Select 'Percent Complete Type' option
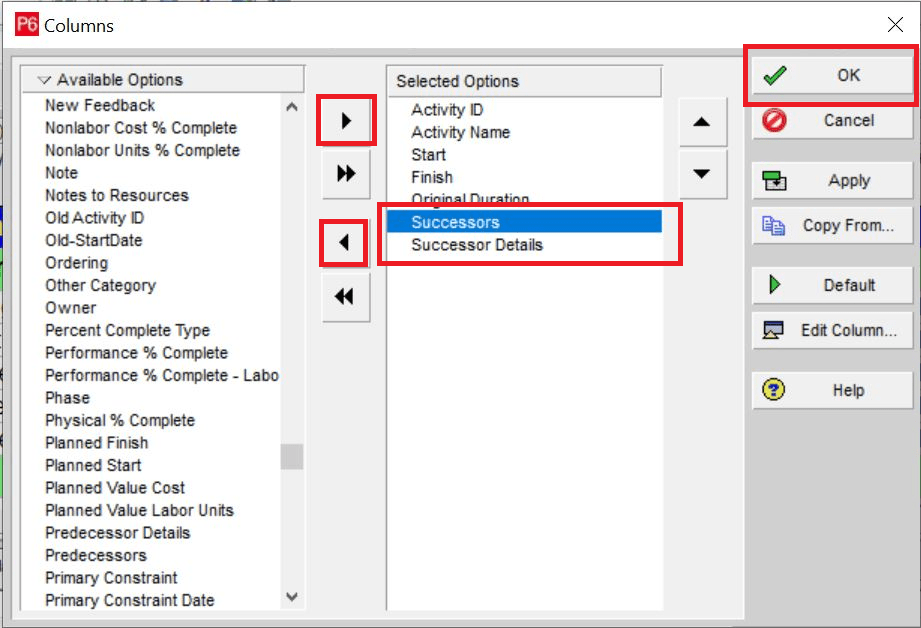This screenshot has height=628, width=921. (x=127, y=330)
